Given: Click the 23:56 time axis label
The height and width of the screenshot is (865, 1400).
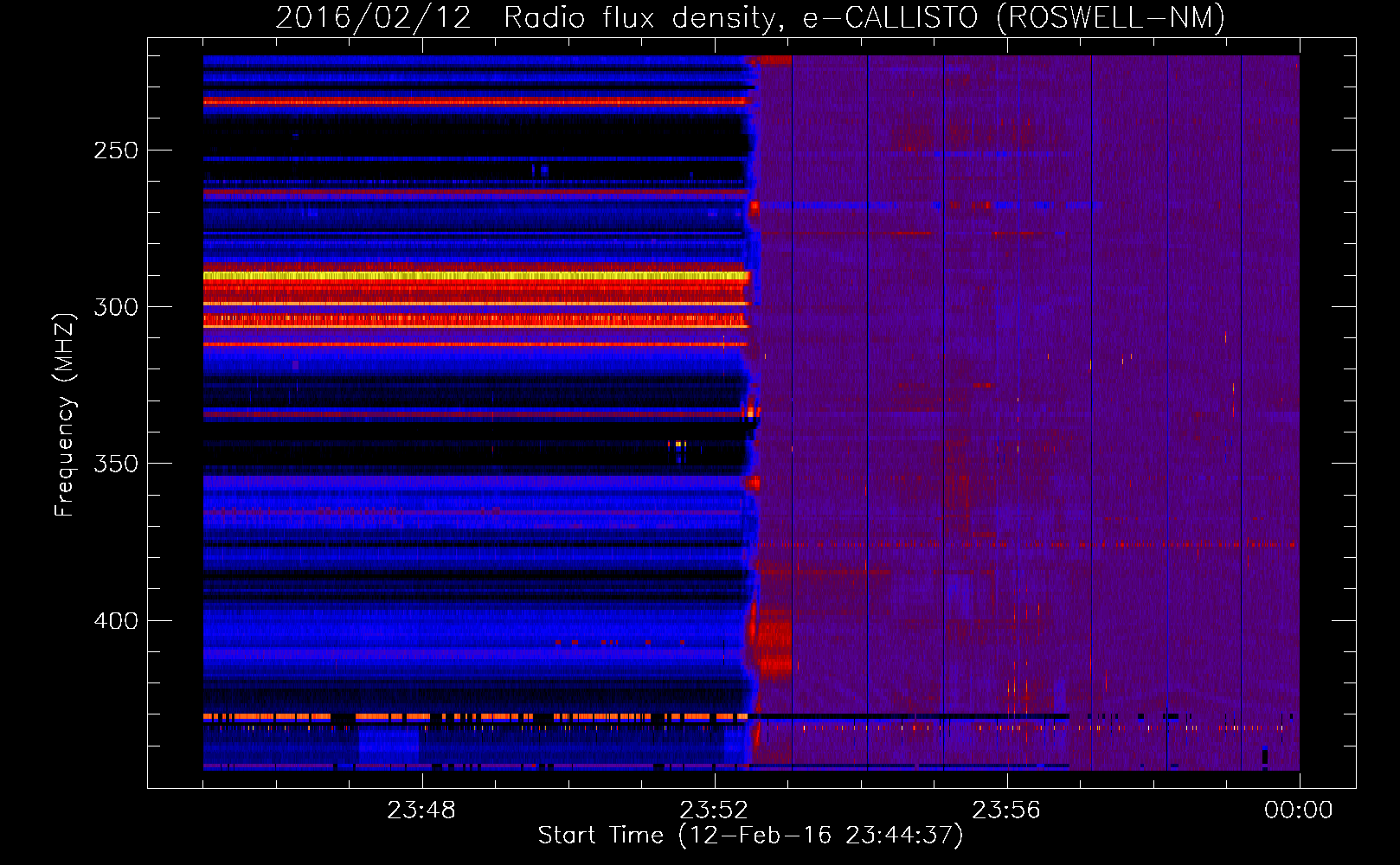Looking at the screenshot, I should pos(1006,811).
